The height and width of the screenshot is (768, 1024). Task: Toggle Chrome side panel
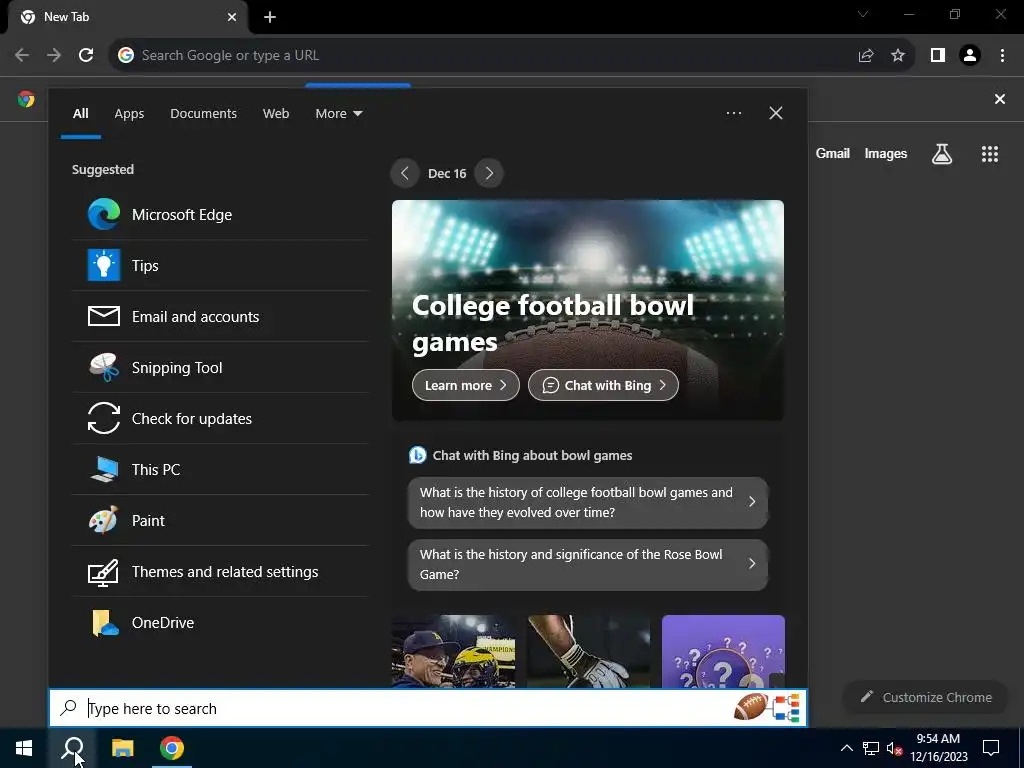point(938,56)
